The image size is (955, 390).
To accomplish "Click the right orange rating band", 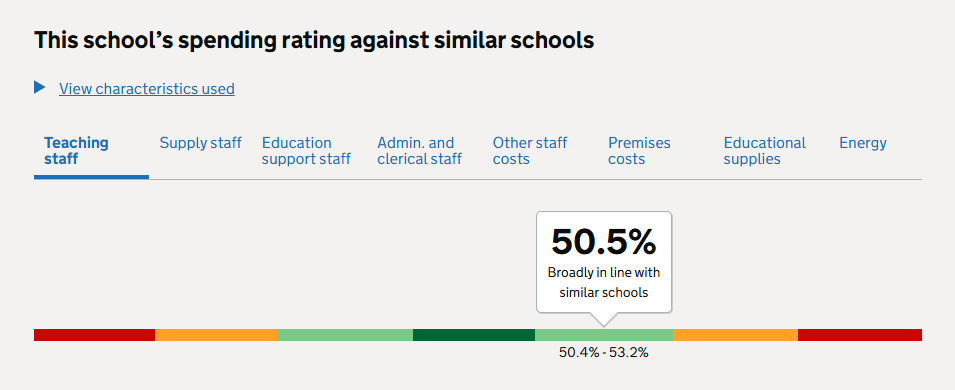I will (x=736, y=335).
